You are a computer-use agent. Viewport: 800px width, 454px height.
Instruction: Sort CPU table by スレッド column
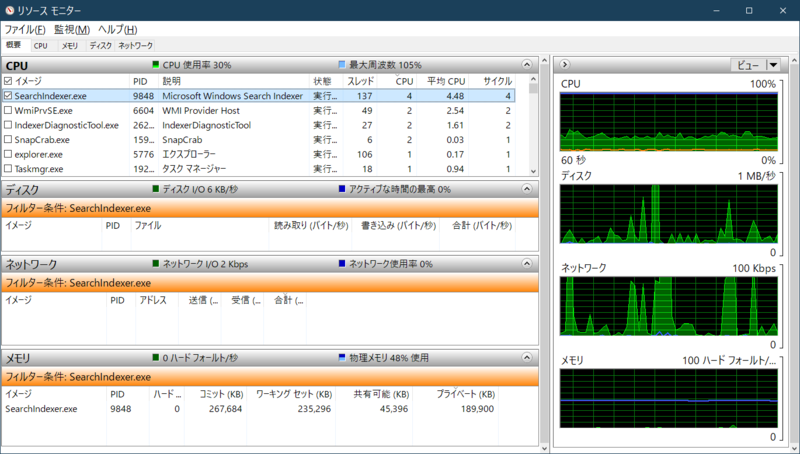[360, 81]
